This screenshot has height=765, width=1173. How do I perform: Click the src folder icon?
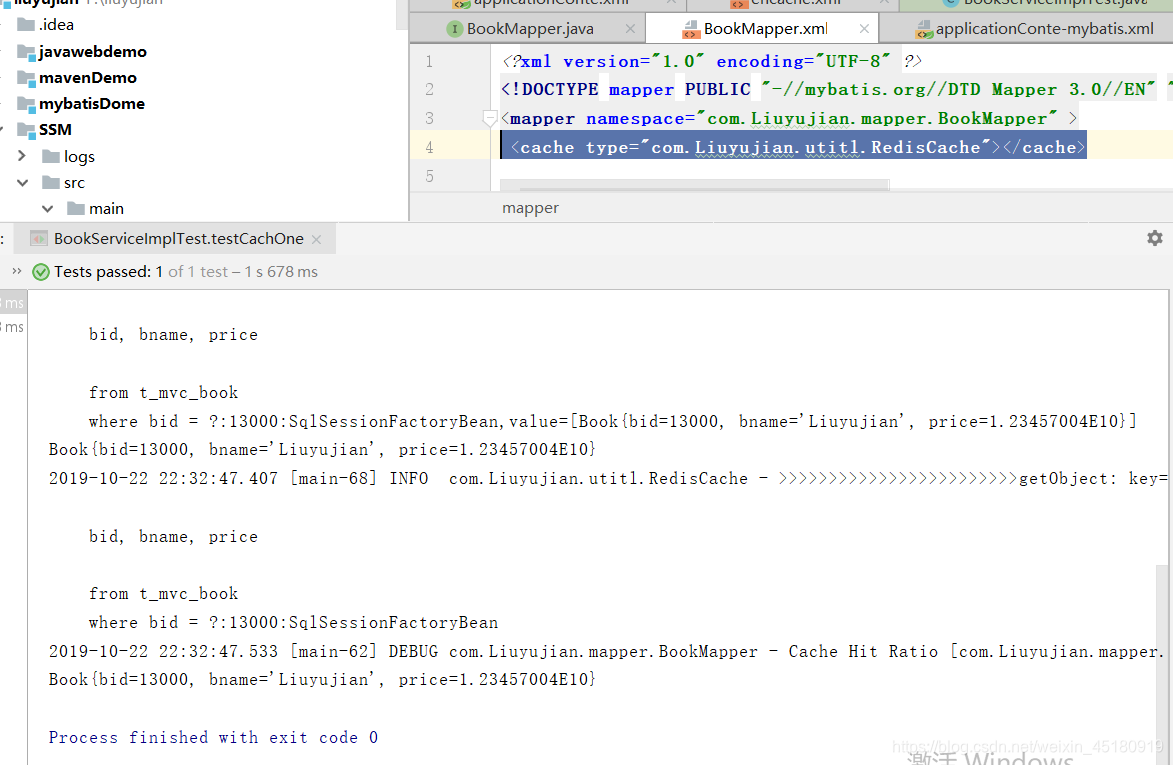pyautogui.click(x=51, y=182)
